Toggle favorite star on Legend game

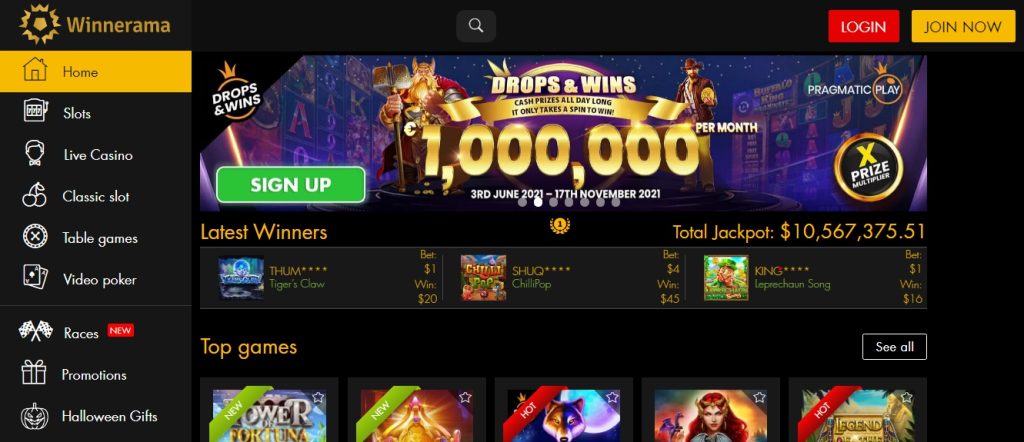click(906, 397)
